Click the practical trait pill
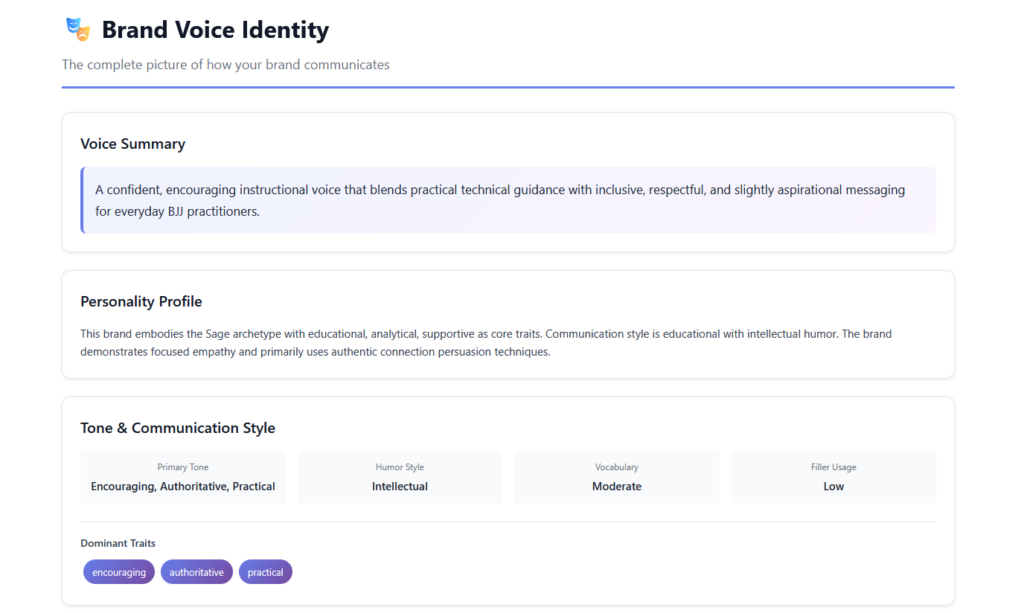This screenshot has width=1024, height=613. click(265, 572)
